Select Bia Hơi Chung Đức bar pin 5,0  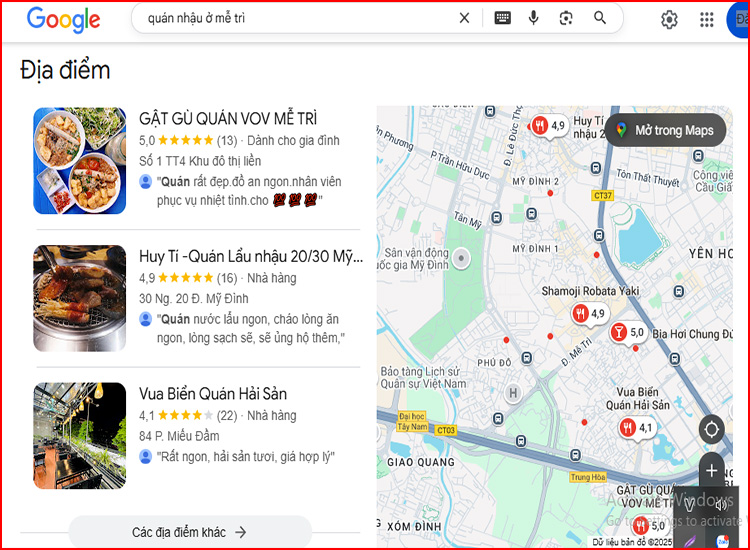[x=628, y=332]
